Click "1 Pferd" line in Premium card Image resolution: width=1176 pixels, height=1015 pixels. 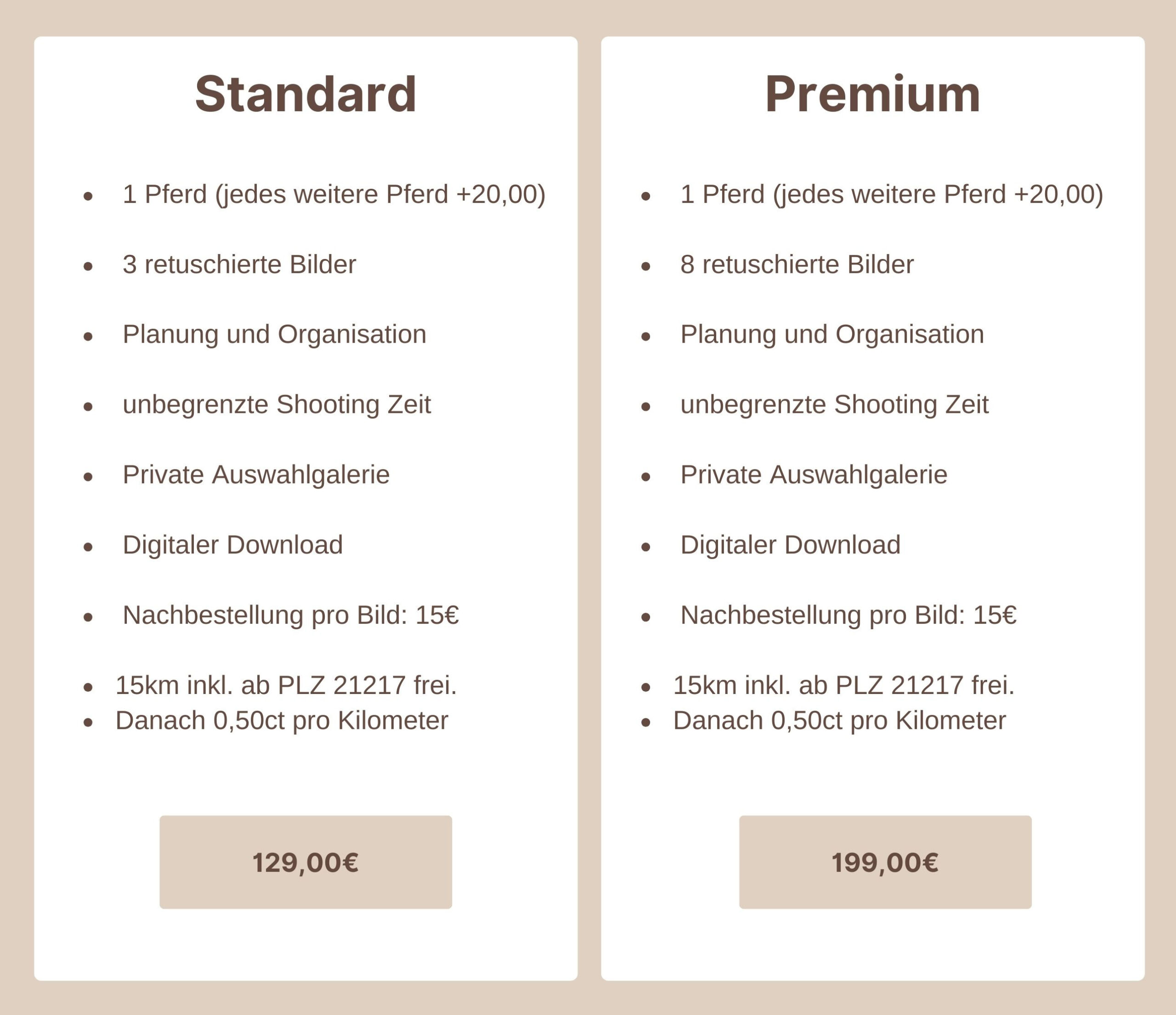[891, 194]
